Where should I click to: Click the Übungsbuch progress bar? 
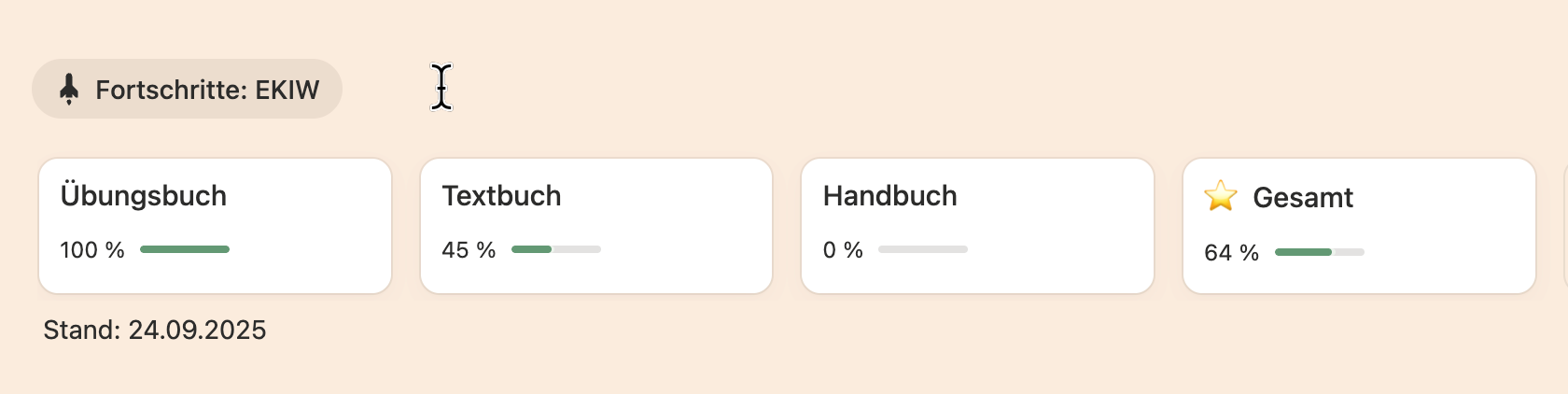[x=184, y=249]
